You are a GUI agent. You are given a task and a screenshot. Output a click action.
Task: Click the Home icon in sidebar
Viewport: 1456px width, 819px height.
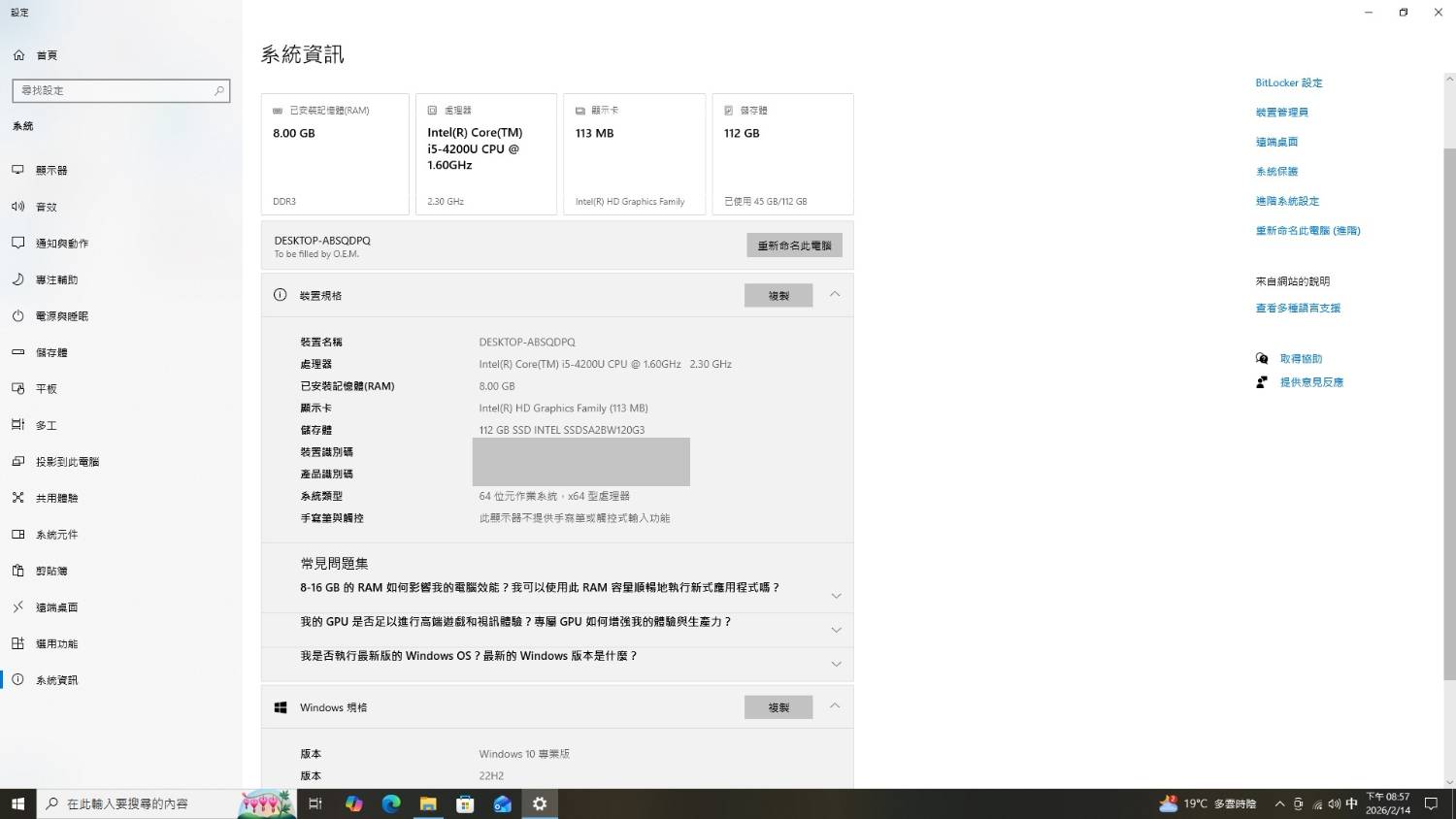coord(18,55)
